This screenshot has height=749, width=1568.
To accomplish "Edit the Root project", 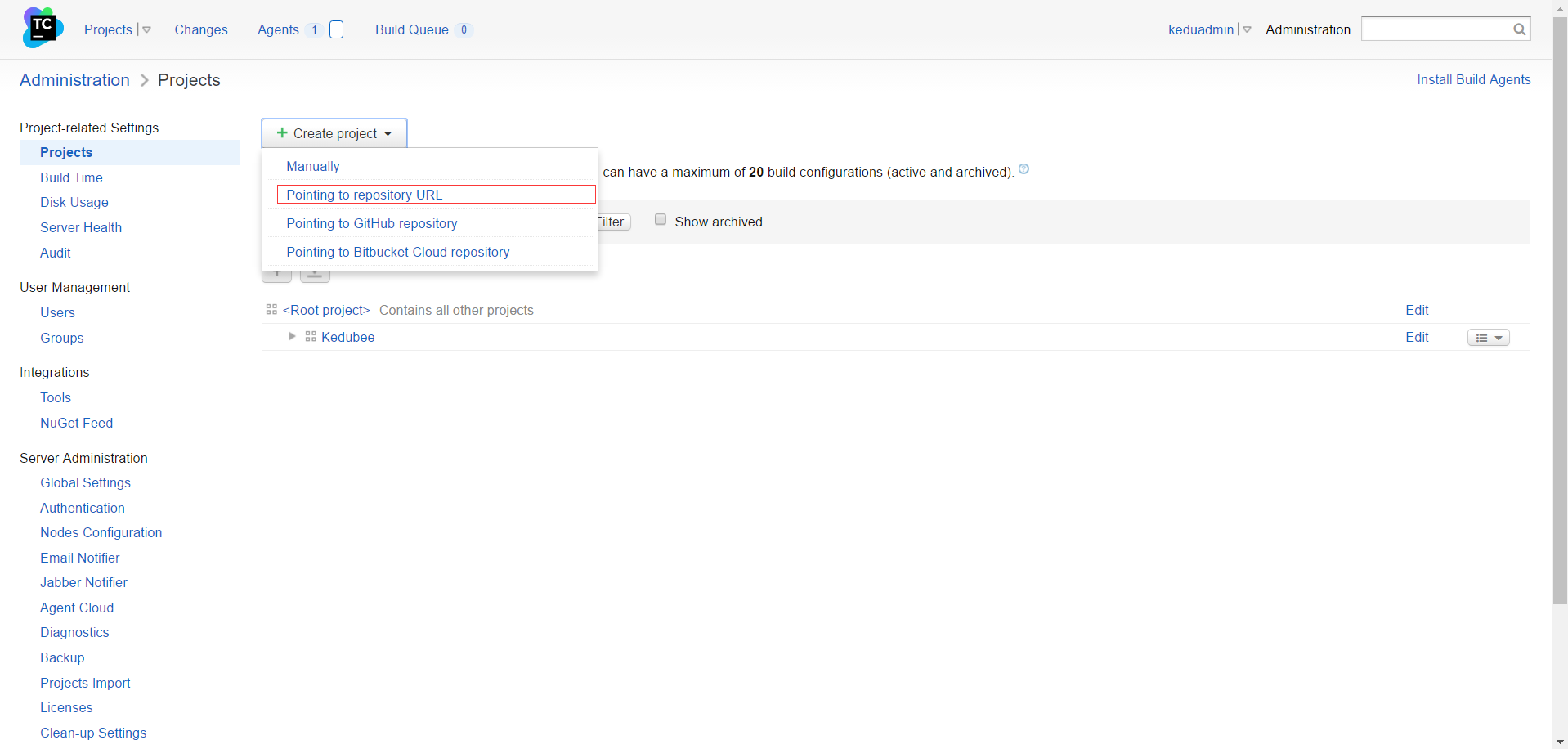I will (x=1416, y=310).
